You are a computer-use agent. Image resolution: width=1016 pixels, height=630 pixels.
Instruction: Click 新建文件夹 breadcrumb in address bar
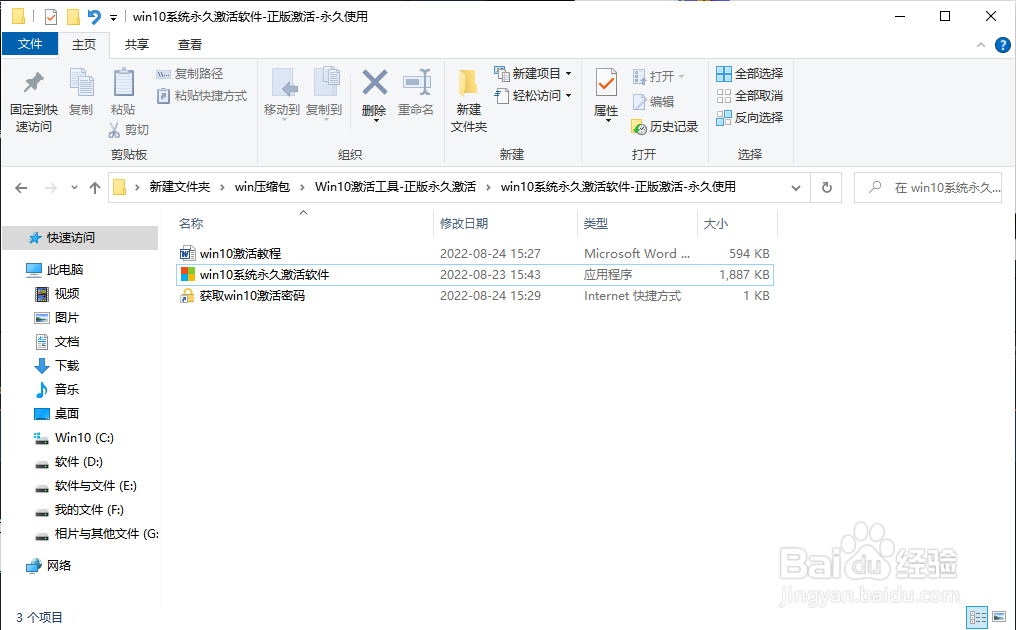coord(179,187)
